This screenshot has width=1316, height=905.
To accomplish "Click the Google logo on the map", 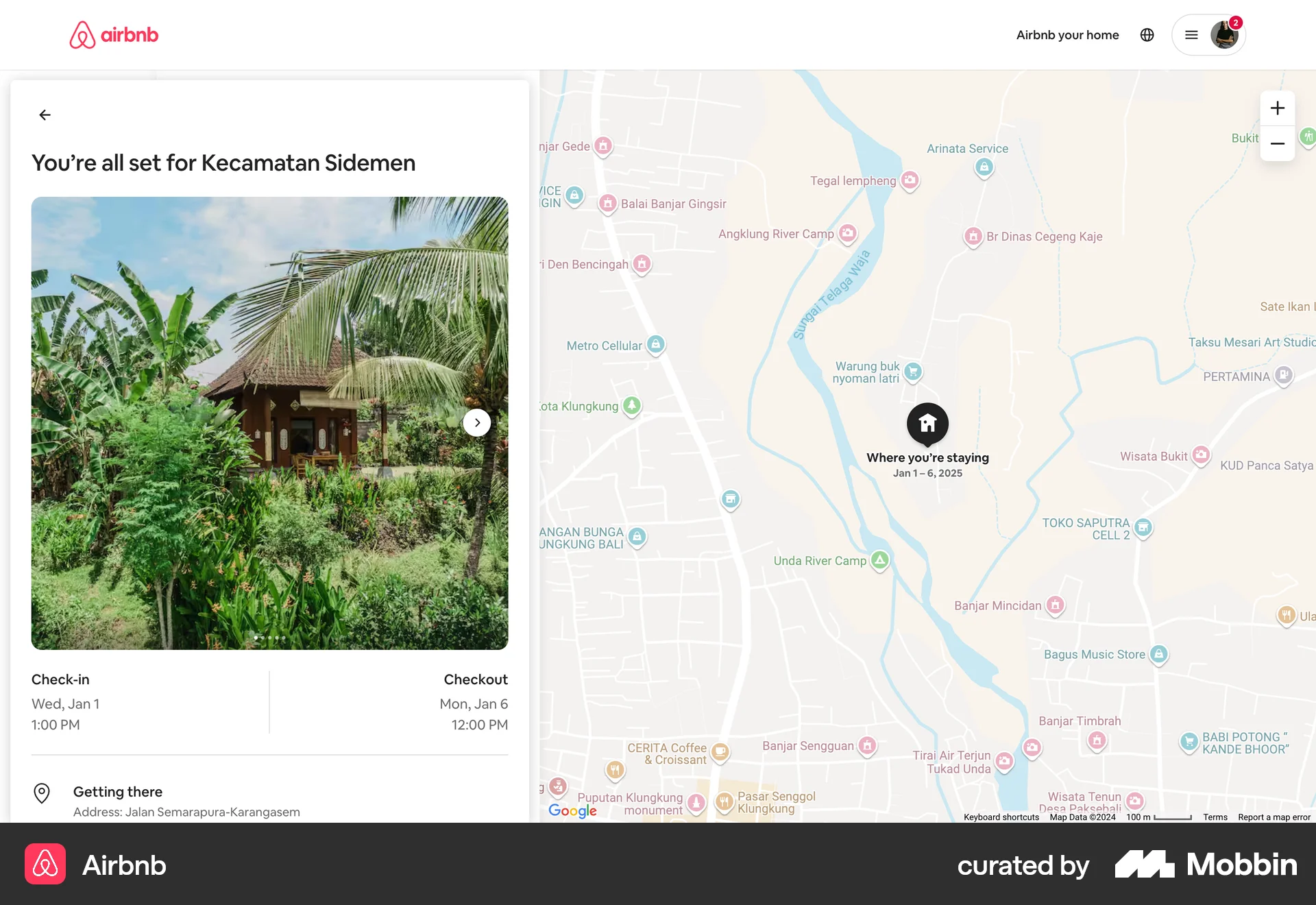I will click(572, 810).
